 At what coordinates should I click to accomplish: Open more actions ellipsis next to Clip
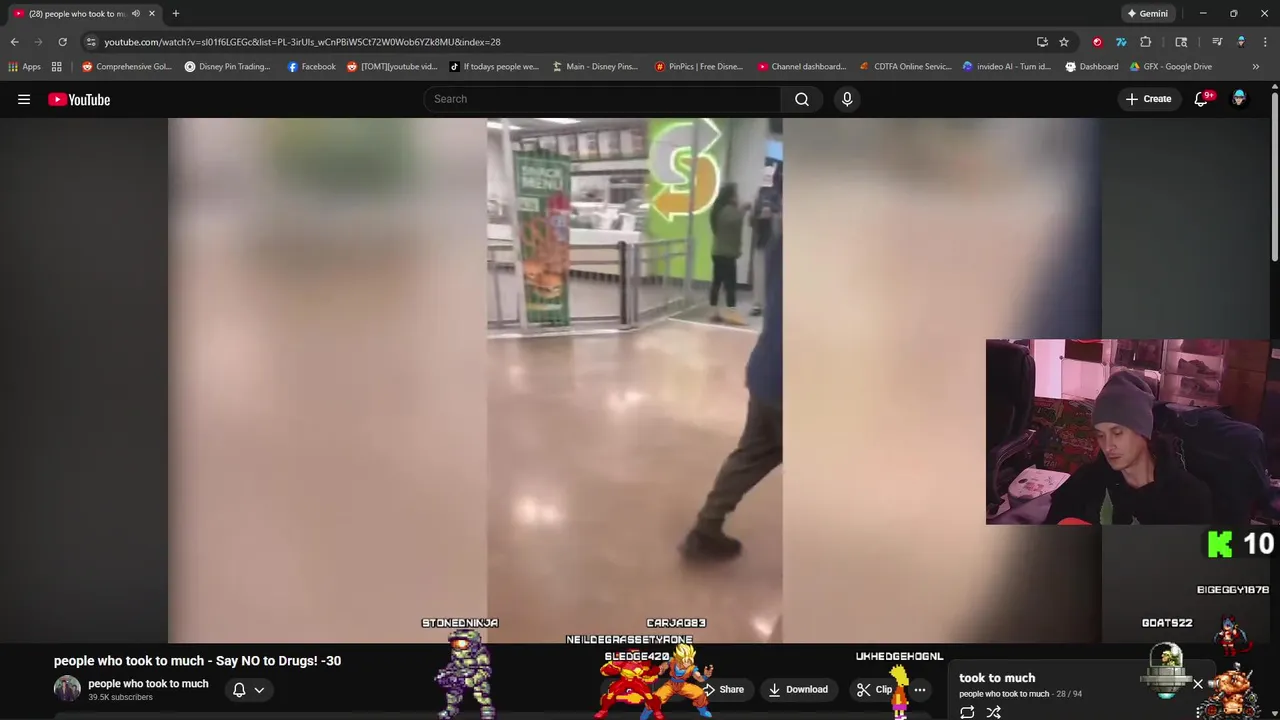tap(920, 689)
